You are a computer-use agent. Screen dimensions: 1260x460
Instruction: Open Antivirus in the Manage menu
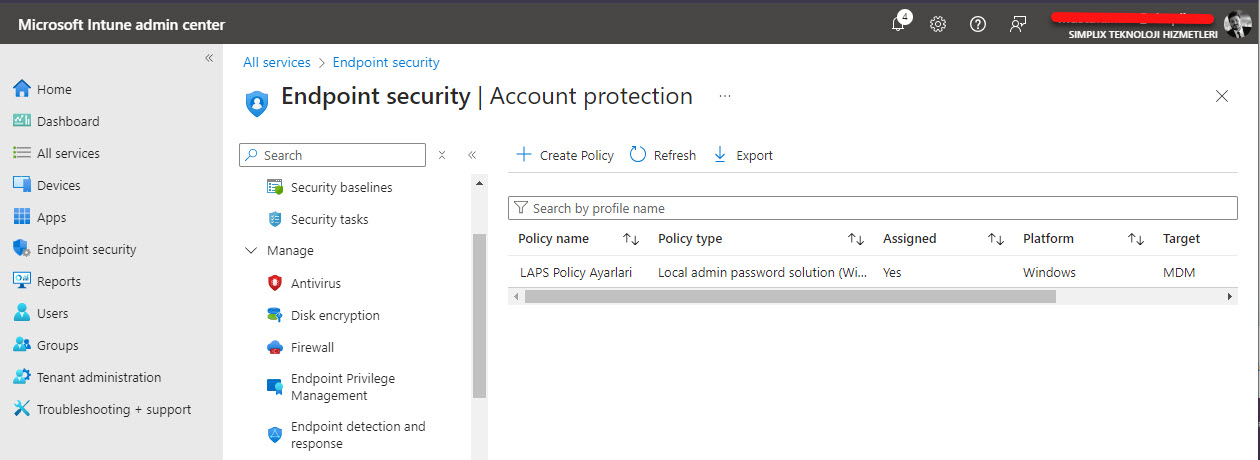315,283
